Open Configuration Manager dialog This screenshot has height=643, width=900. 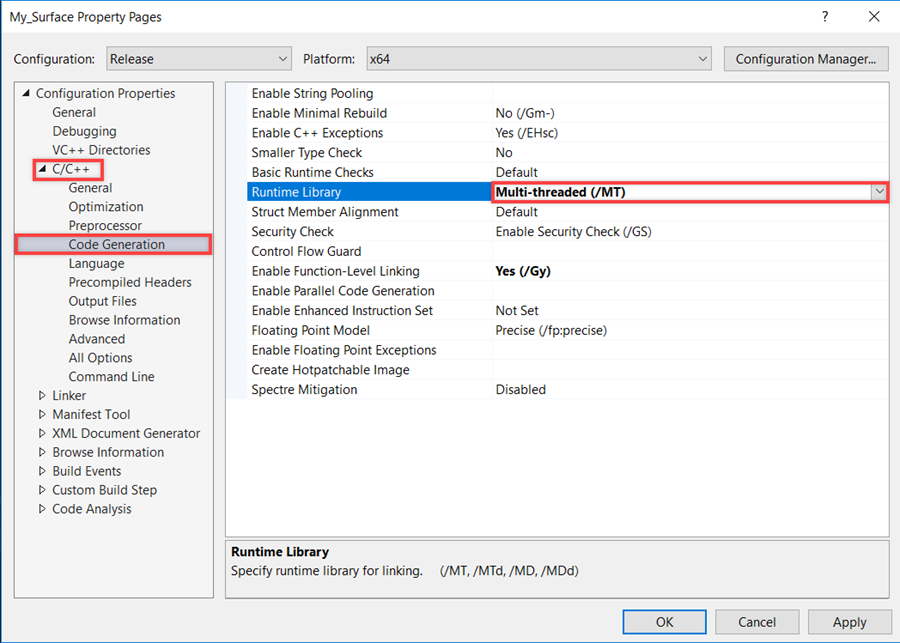coord(805,59)
